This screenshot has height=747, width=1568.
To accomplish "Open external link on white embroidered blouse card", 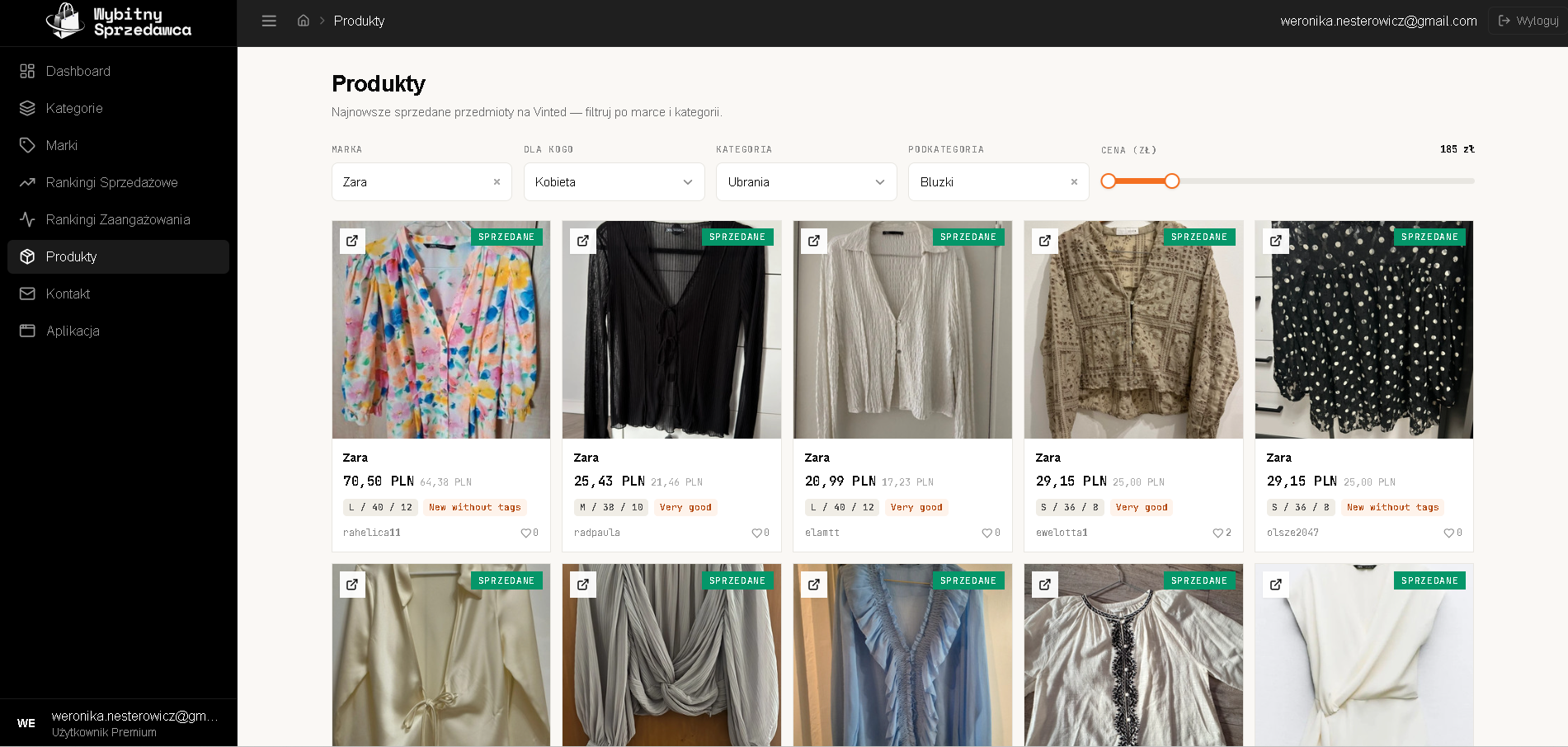I will 1045,585.
